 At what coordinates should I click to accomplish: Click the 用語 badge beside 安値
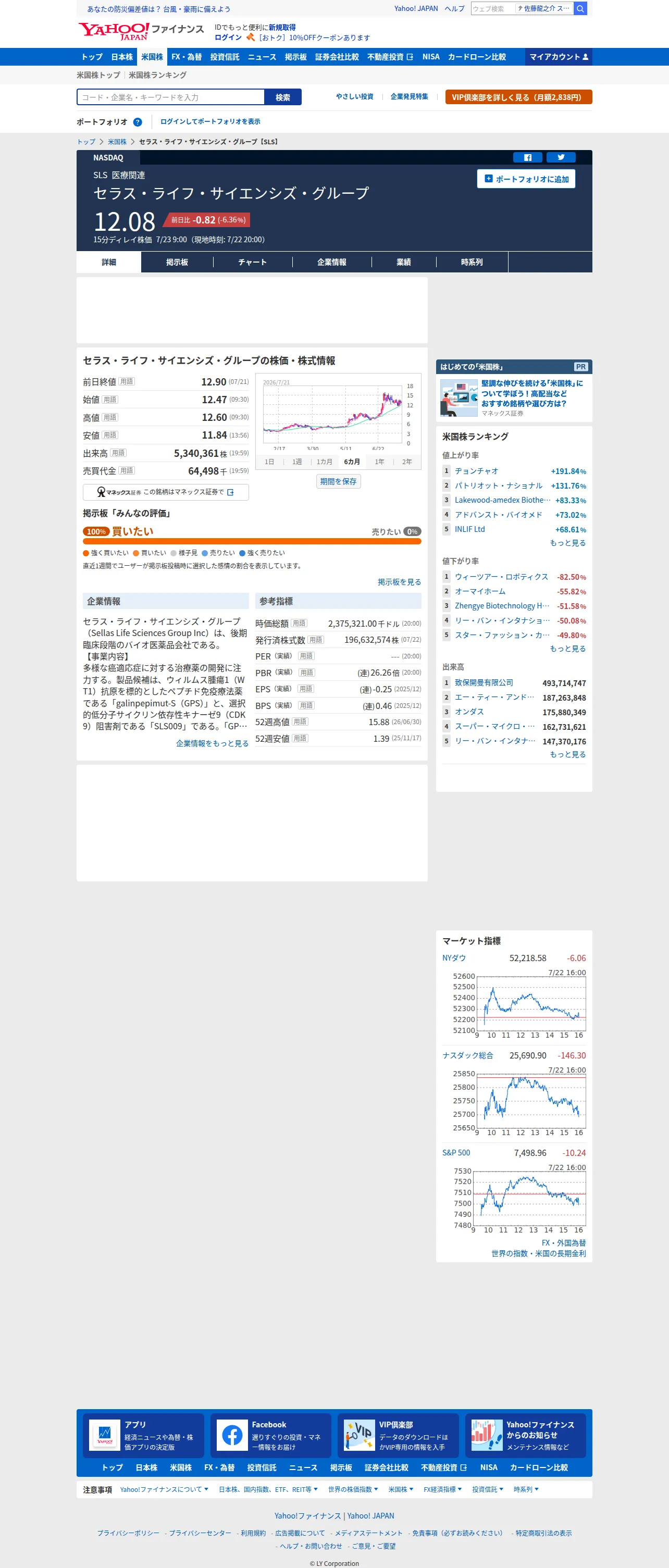click(x=110, y=434)
